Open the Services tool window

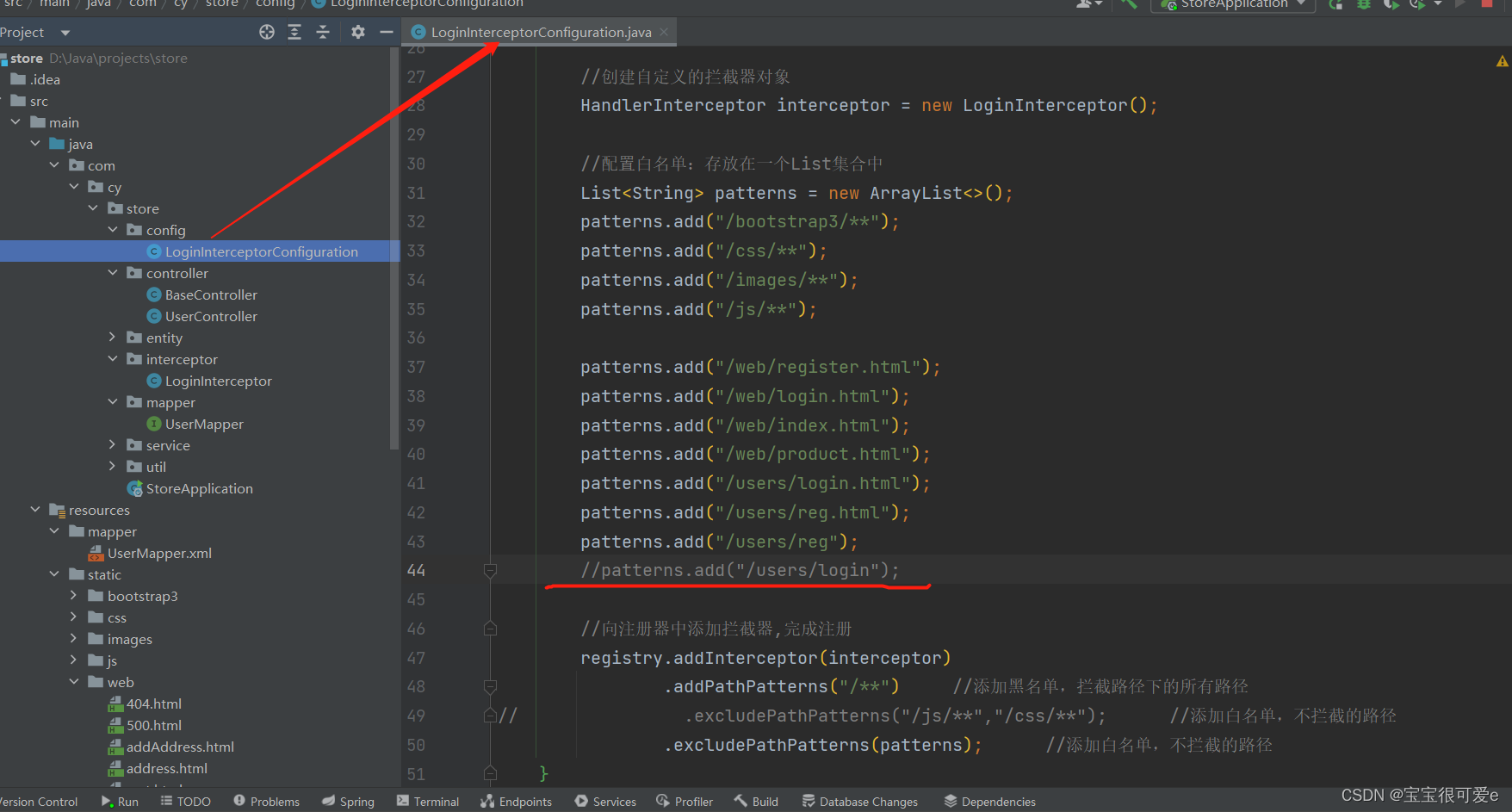coord(605,801)
